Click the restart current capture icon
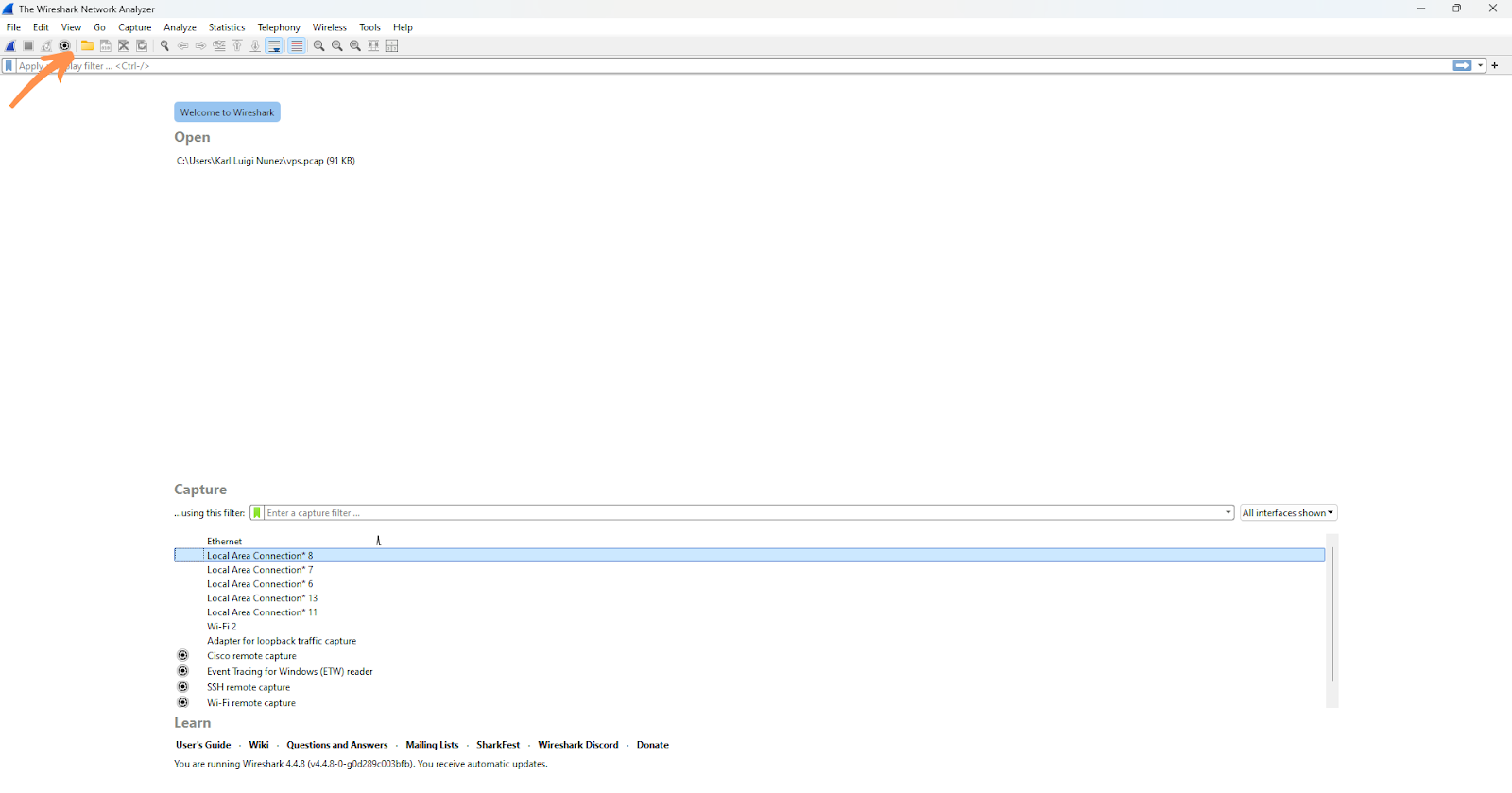The width and height of the screenshot is (1512, 793). click(46, 45)
